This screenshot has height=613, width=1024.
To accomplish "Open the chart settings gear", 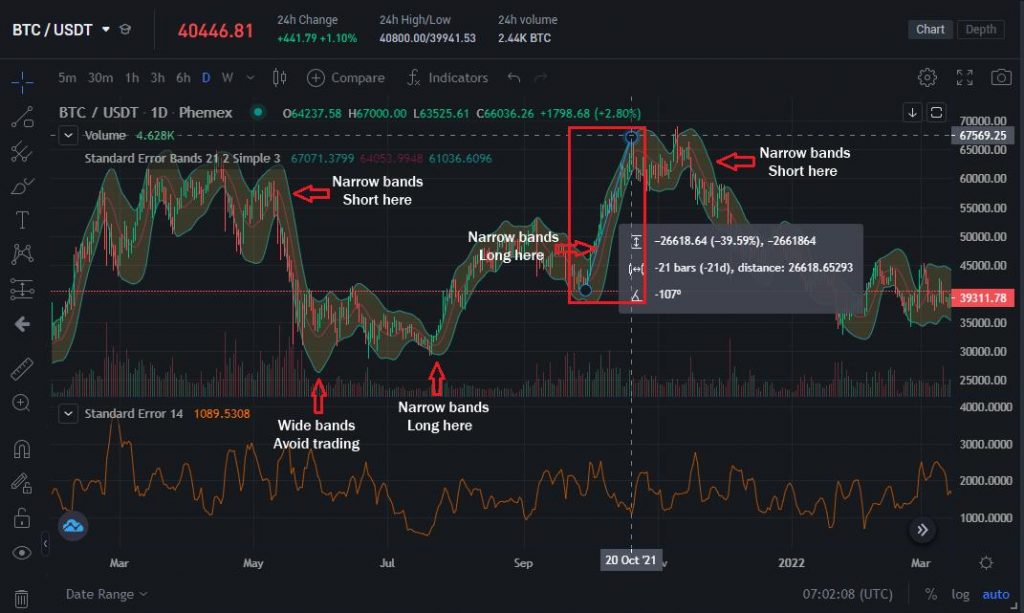I will (927, 77).
